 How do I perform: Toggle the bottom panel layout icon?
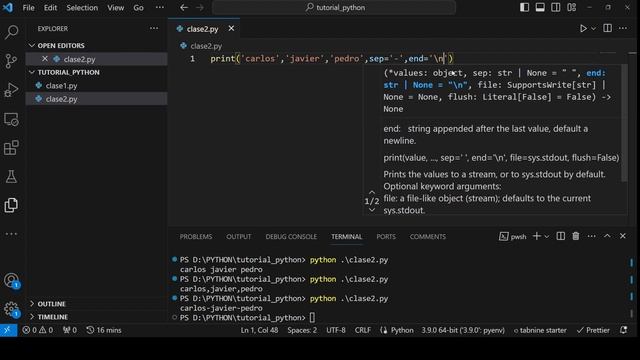[540, 7]
